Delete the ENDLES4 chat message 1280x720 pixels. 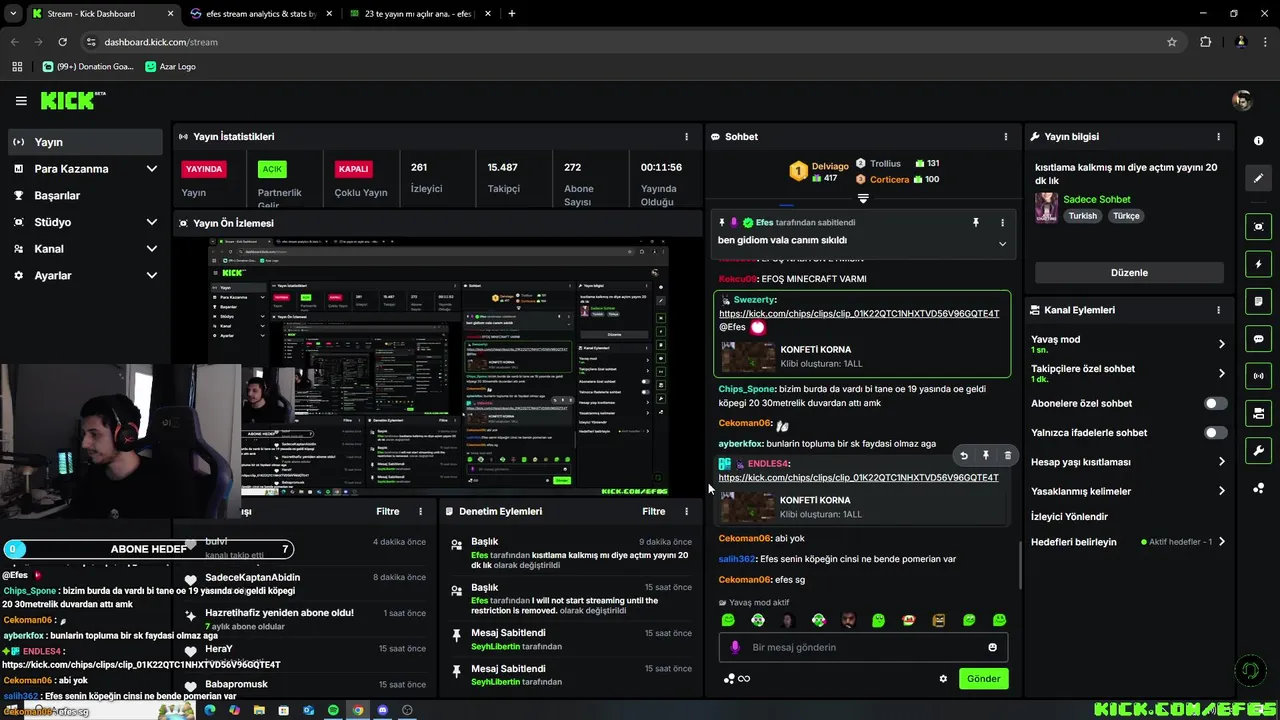[x=1007, y=455]
